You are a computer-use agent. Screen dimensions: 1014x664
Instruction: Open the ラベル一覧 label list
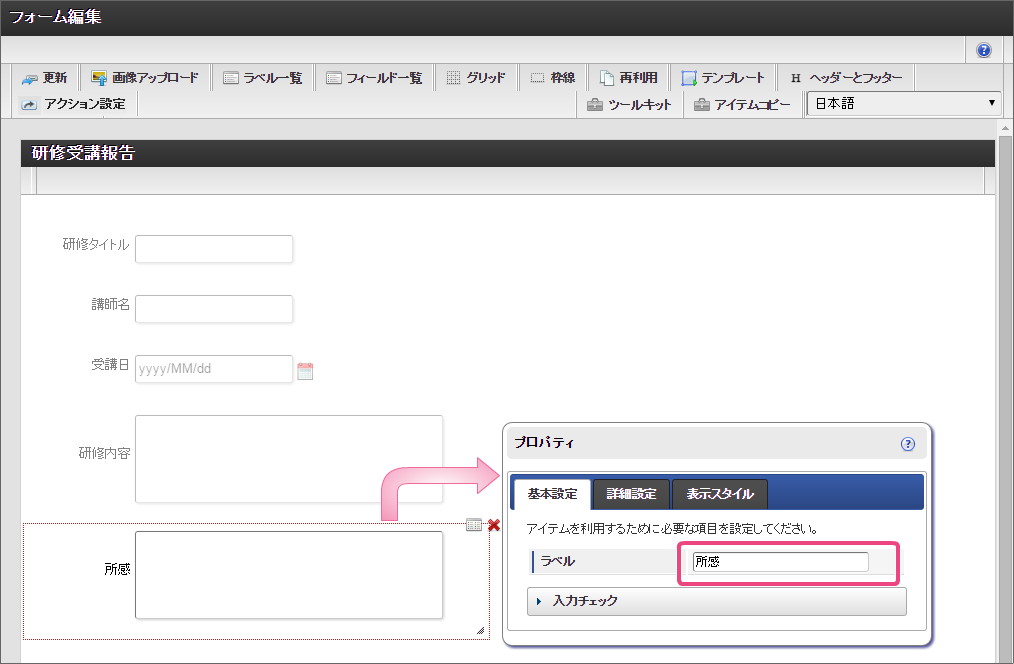262,78
